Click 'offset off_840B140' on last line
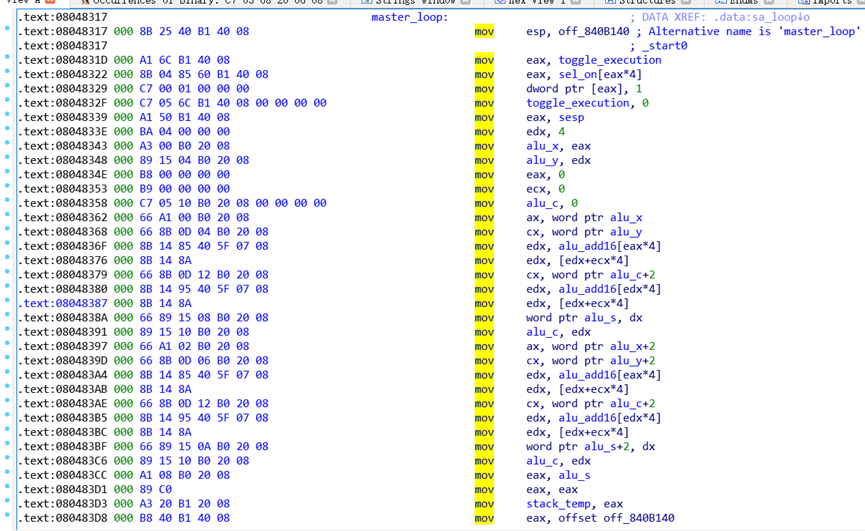Screen dimensions: 865x531 click(616, 518)
